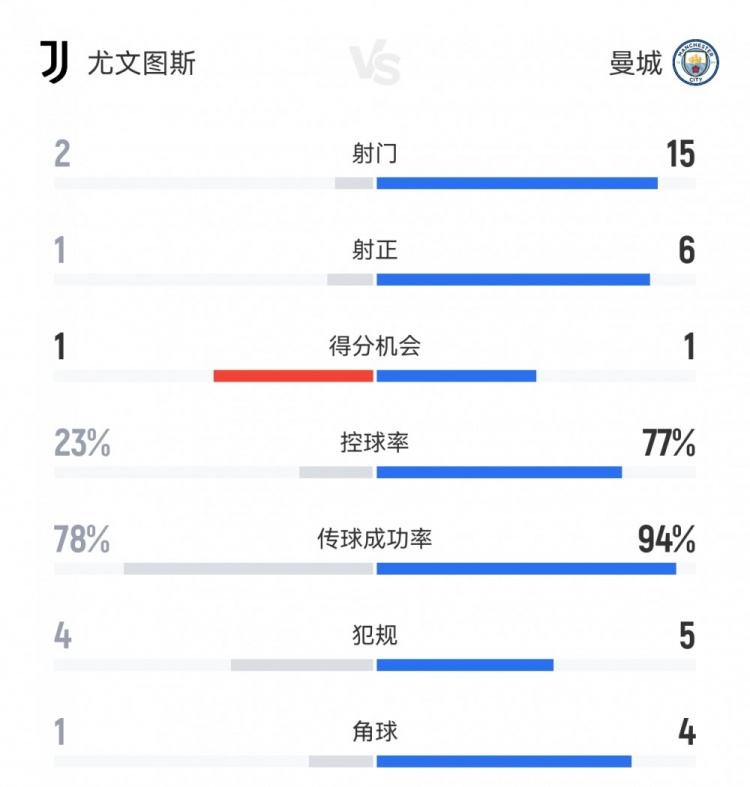Click the Manchester City crest
This screenshot has width=750, height=787.
(695, 62)
